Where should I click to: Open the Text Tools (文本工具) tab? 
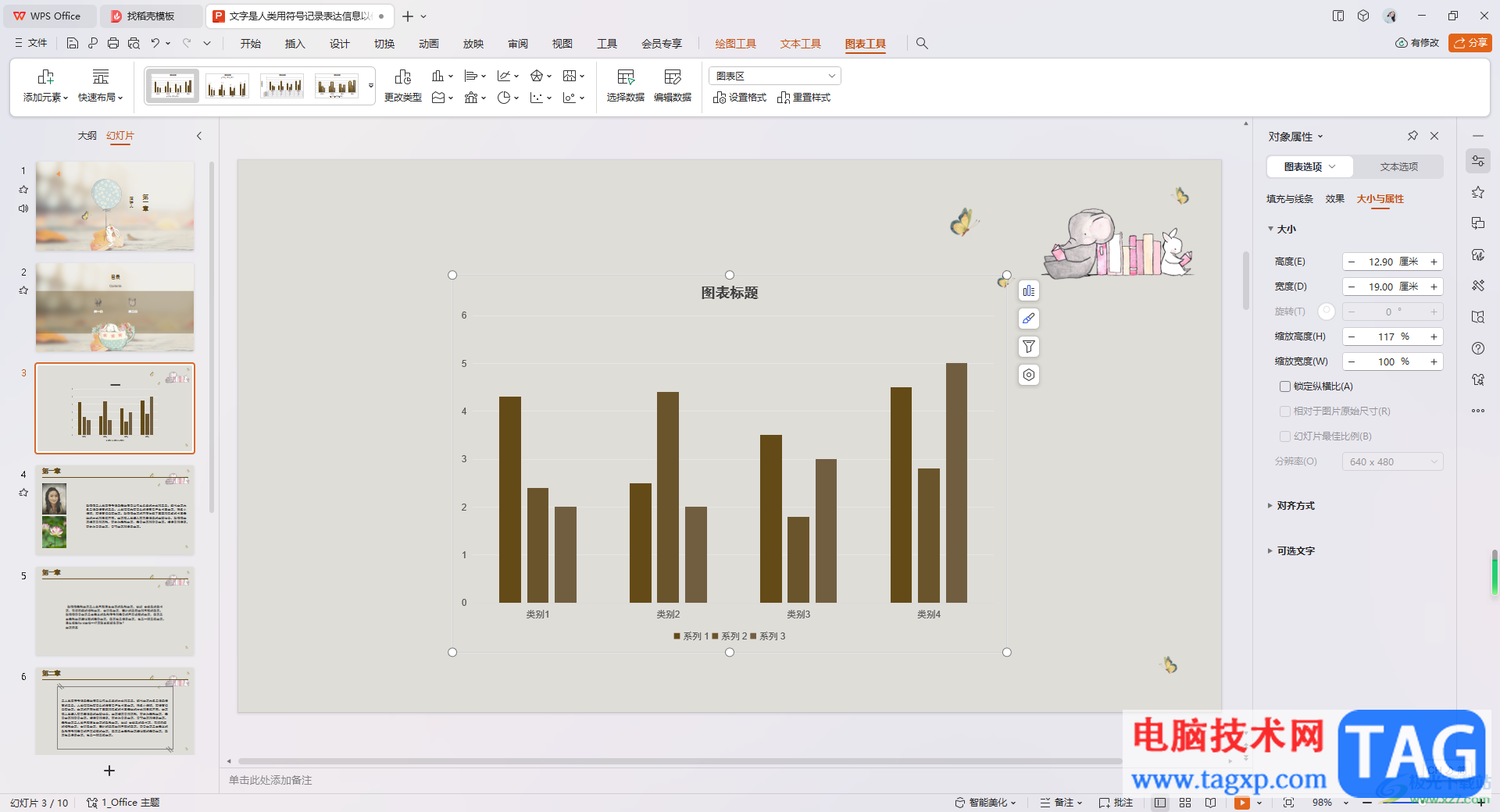coord(800,44)
